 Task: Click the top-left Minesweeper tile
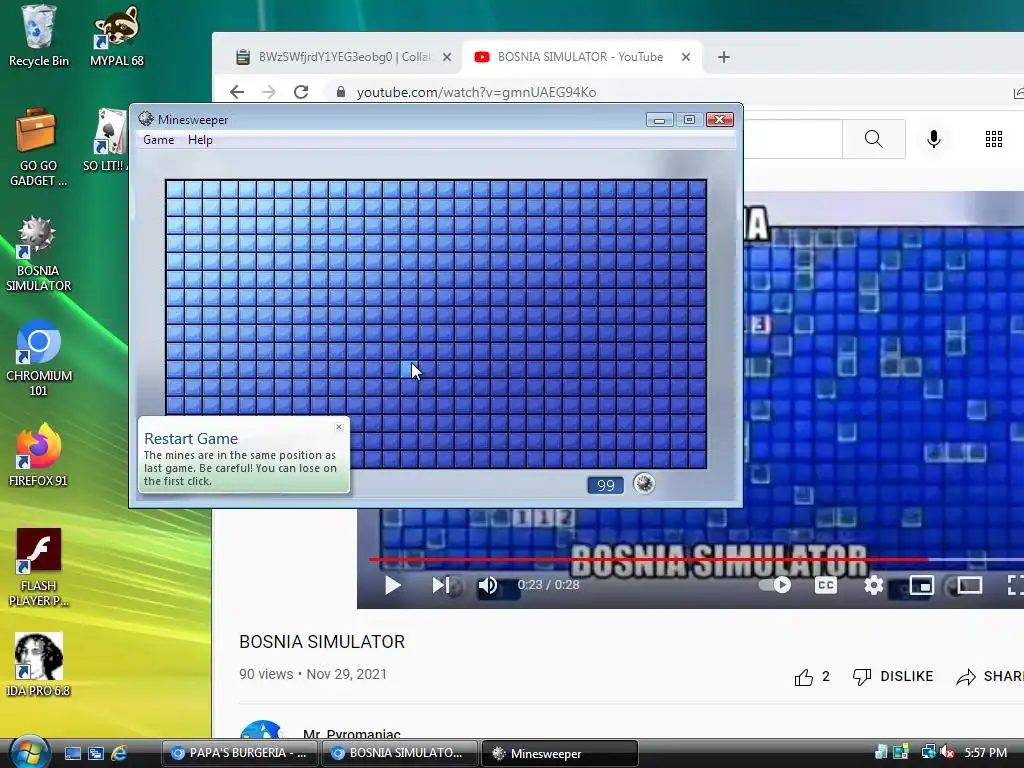tap(175, 189)
